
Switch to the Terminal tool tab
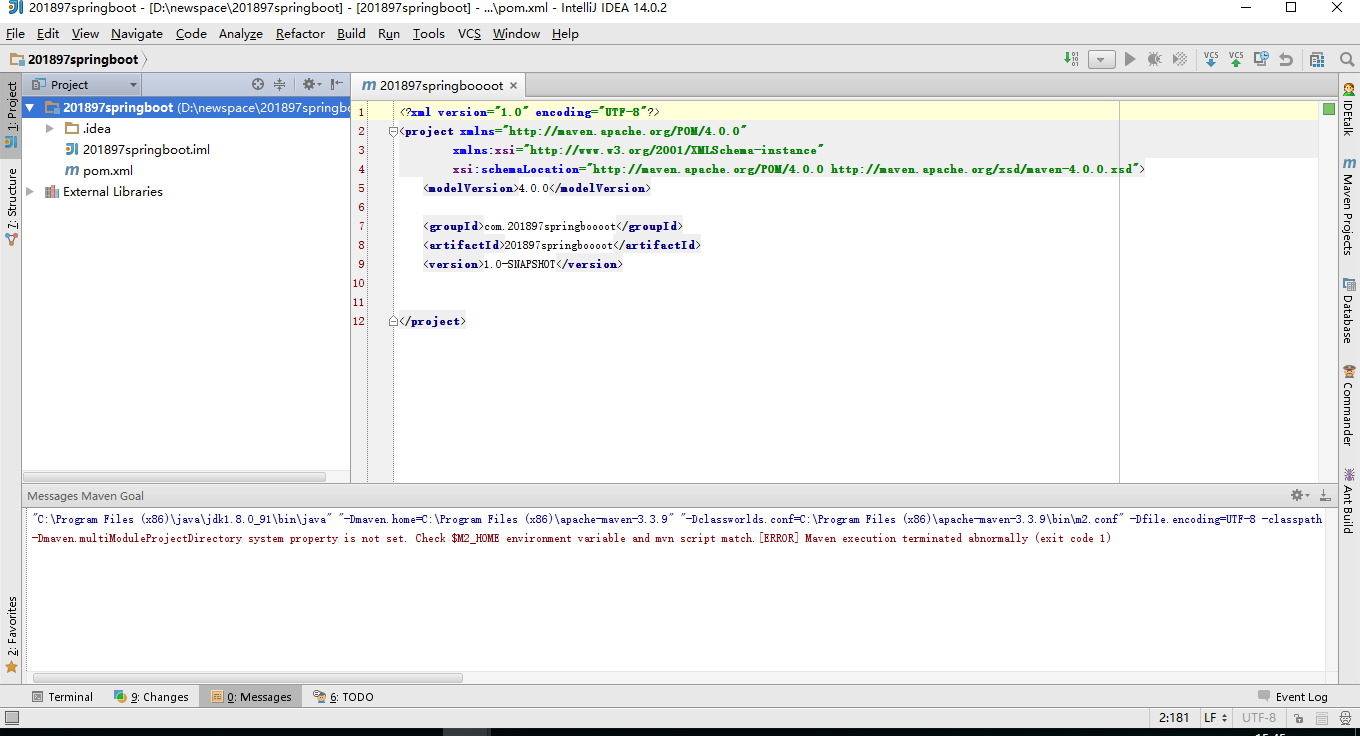(x=62, y=697)
